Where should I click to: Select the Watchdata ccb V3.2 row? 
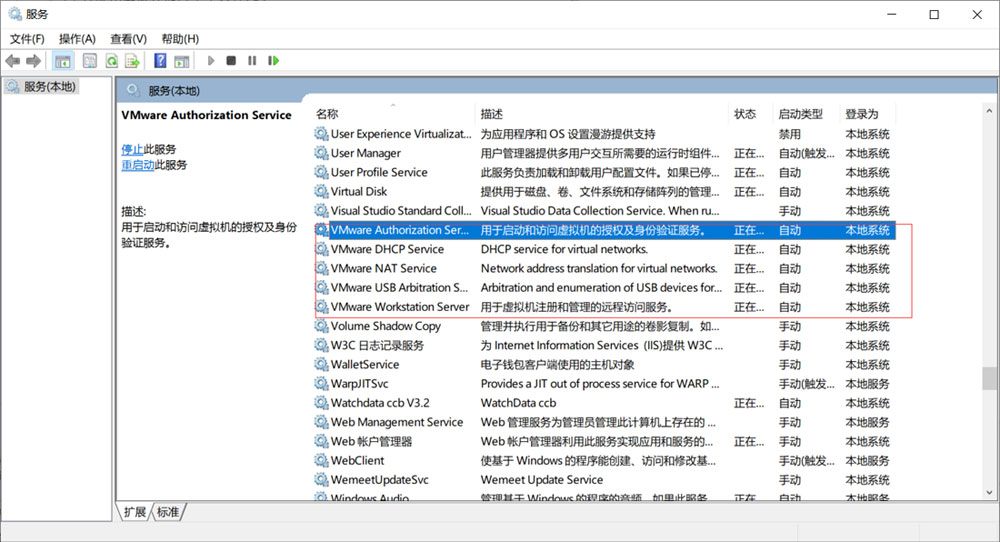click(x=605, y=403)
